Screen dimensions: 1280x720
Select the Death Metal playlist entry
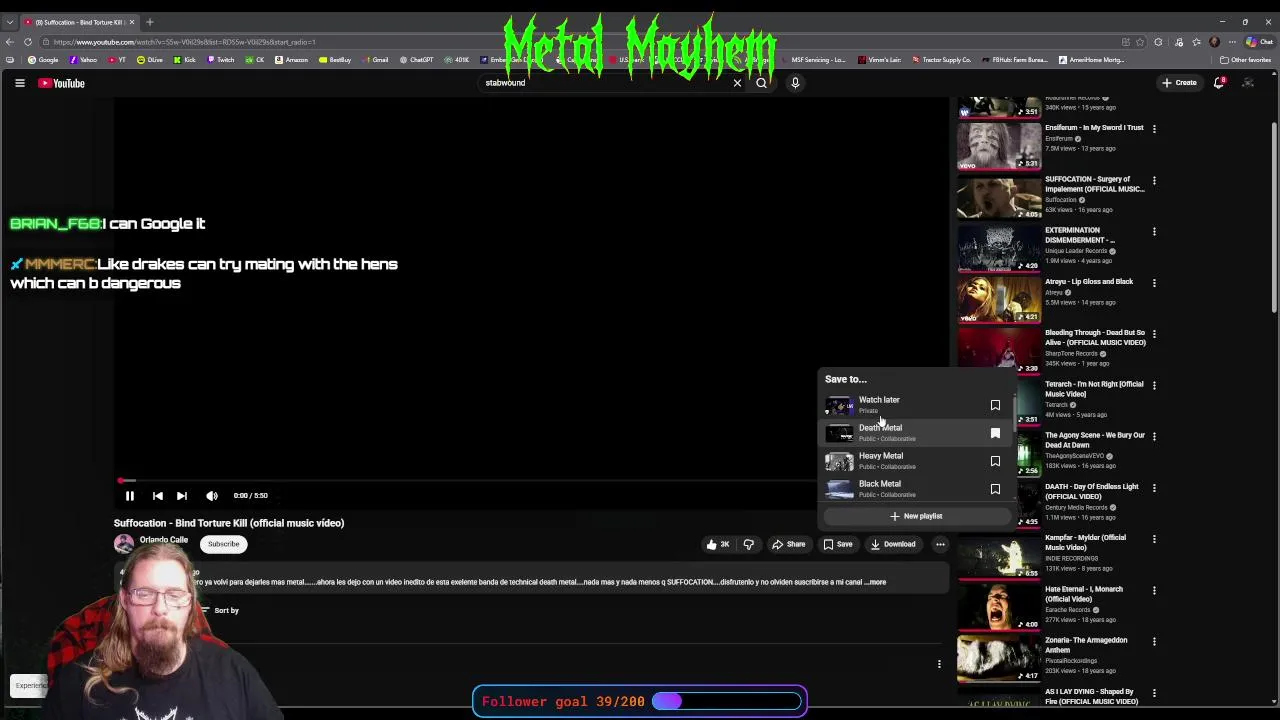click(x=915, y=433)
